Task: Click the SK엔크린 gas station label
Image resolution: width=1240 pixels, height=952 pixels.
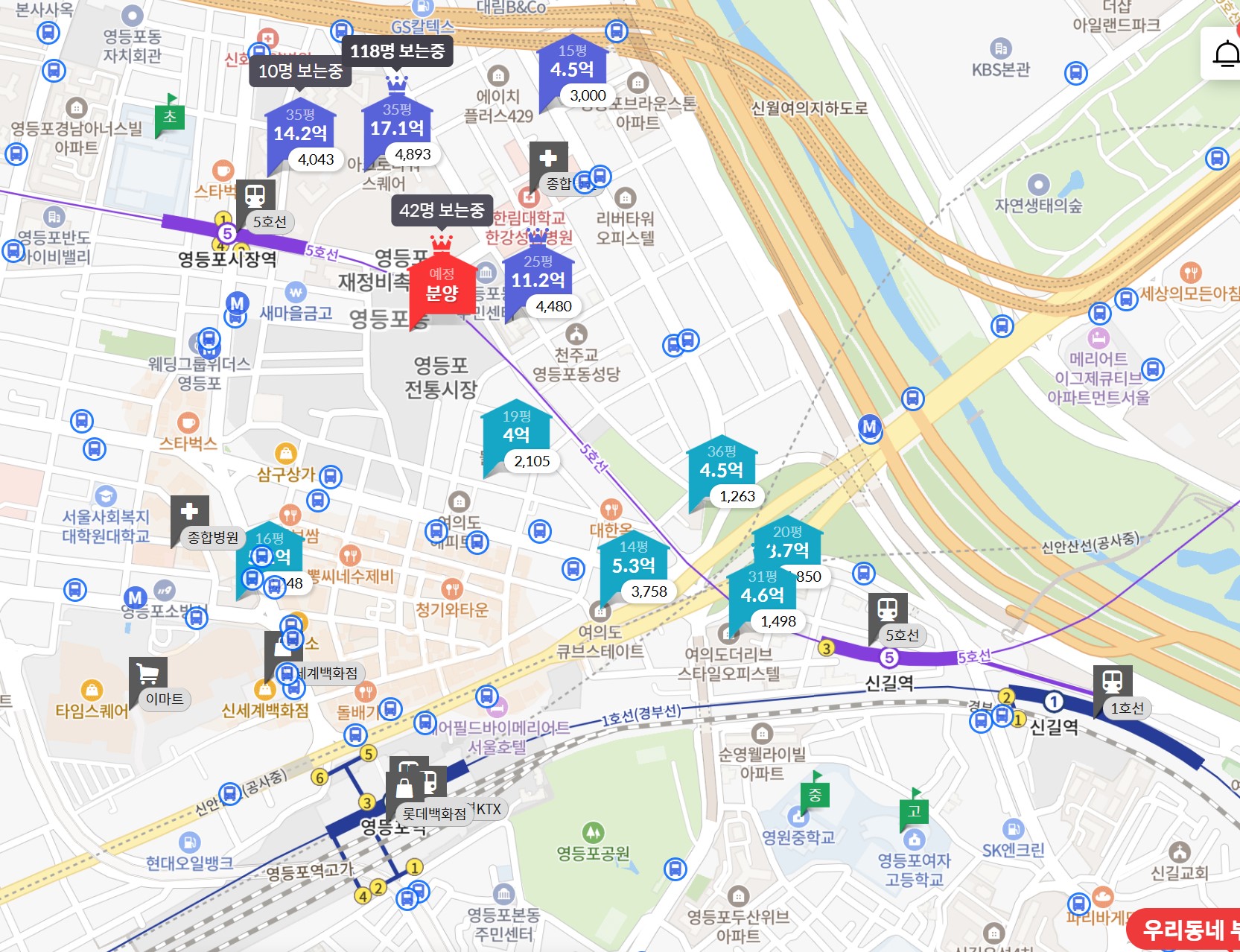Action: [1013, 850]
